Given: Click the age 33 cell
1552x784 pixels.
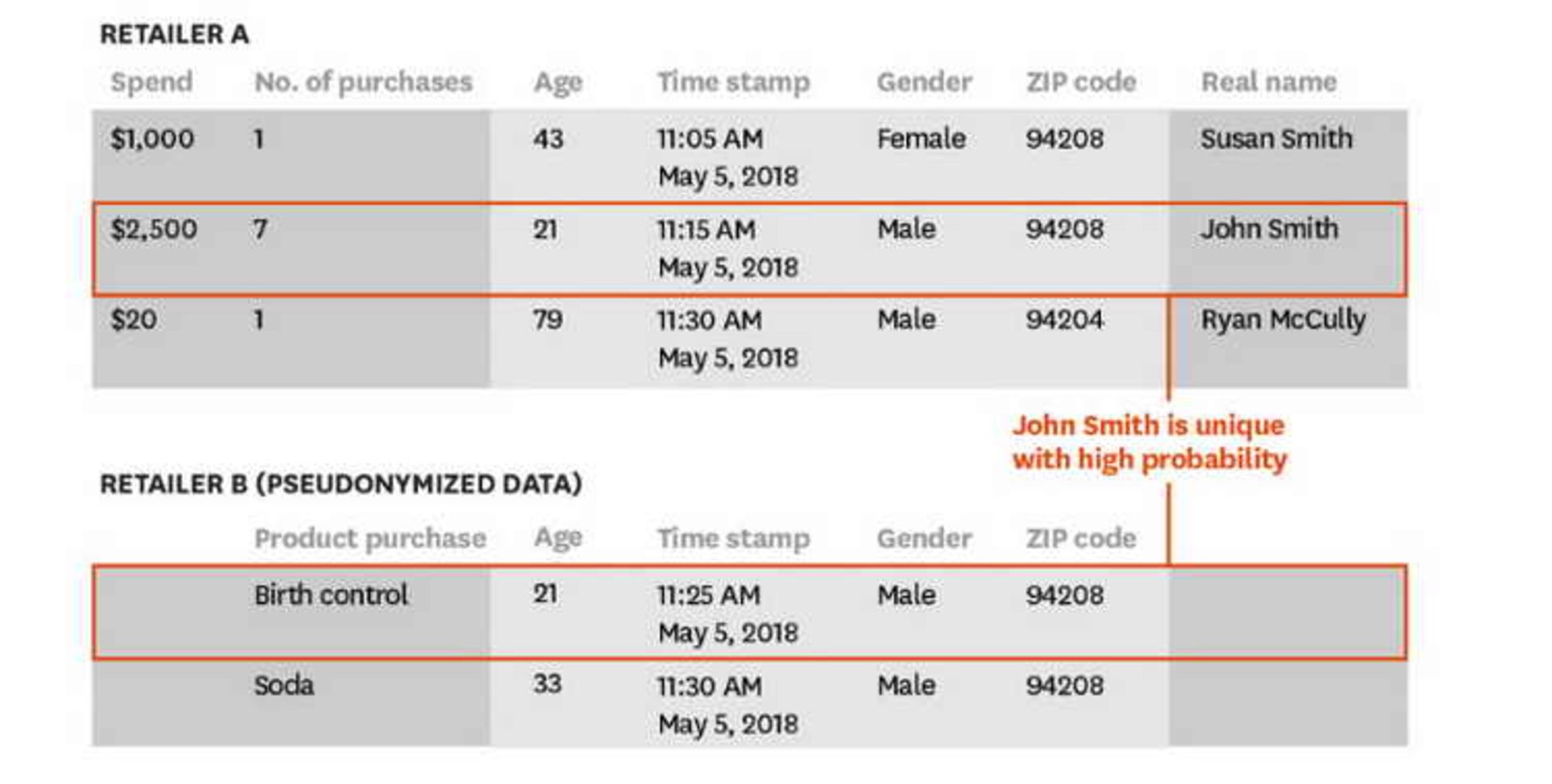Looking at the screenshot, I should pos(547,685).
